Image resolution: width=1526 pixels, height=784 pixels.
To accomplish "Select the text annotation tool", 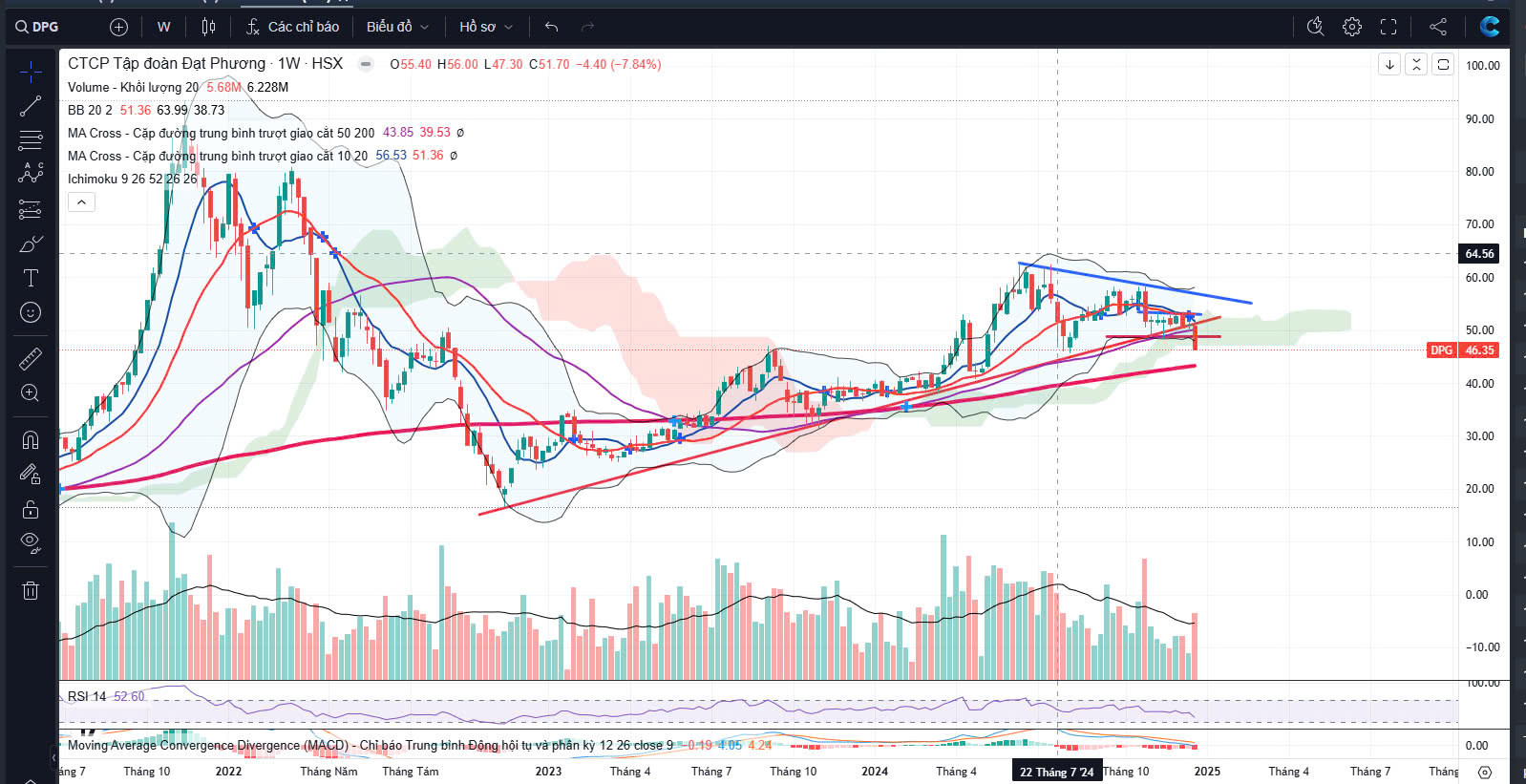I will coord(31,278).
